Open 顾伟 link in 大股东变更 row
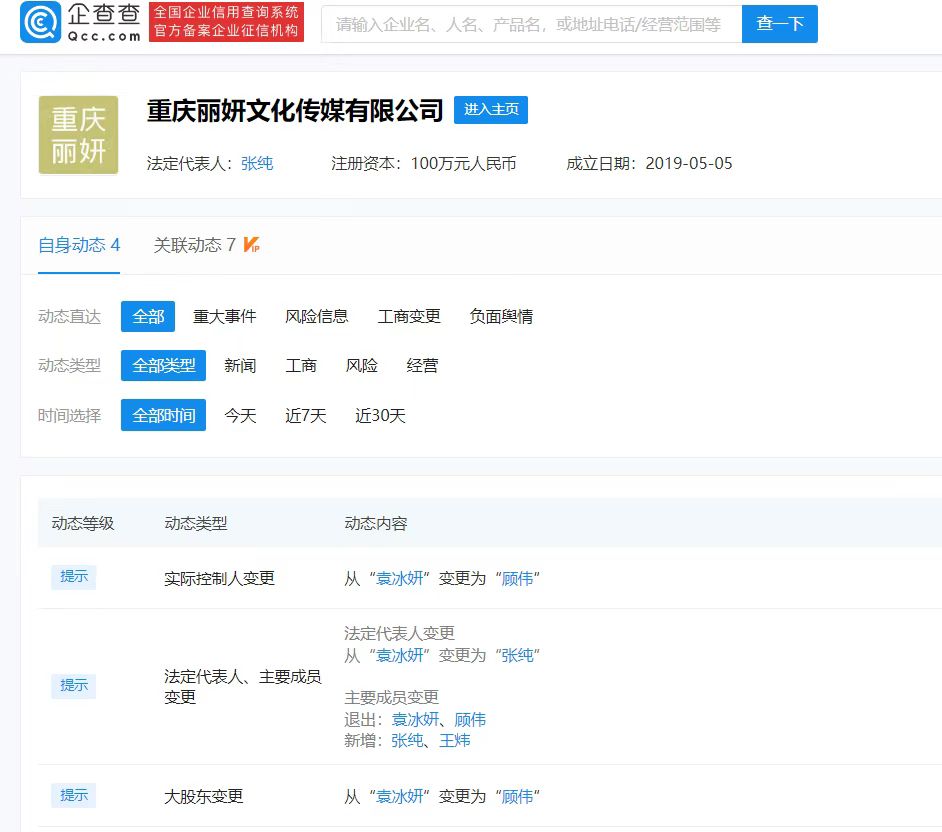 point(517,797)
